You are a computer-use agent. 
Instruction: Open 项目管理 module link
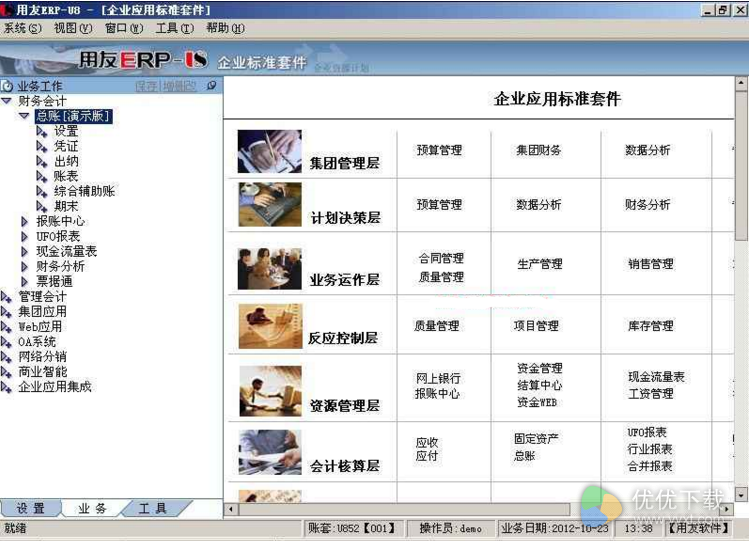pos(536,326)
